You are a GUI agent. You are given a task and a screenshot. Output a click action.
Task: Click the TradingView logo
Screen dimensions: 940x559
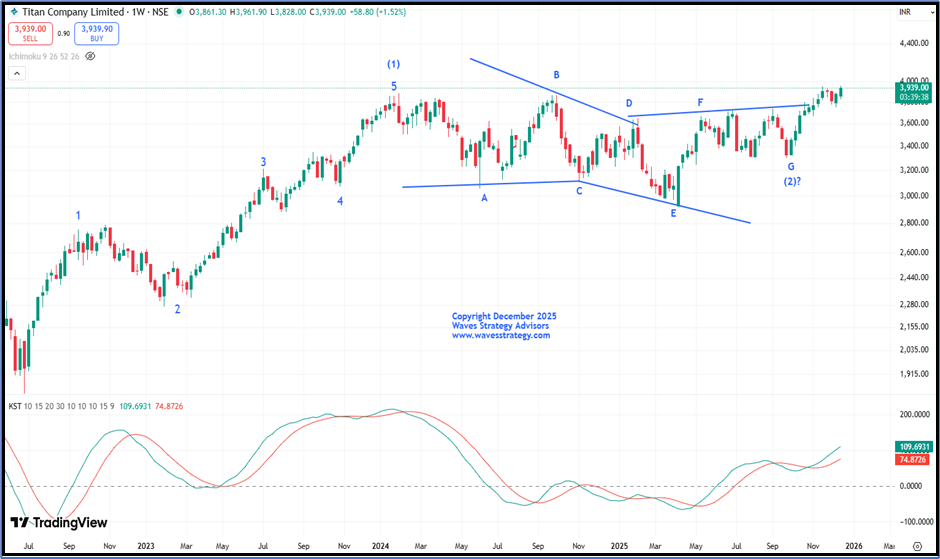pos(59,522)
